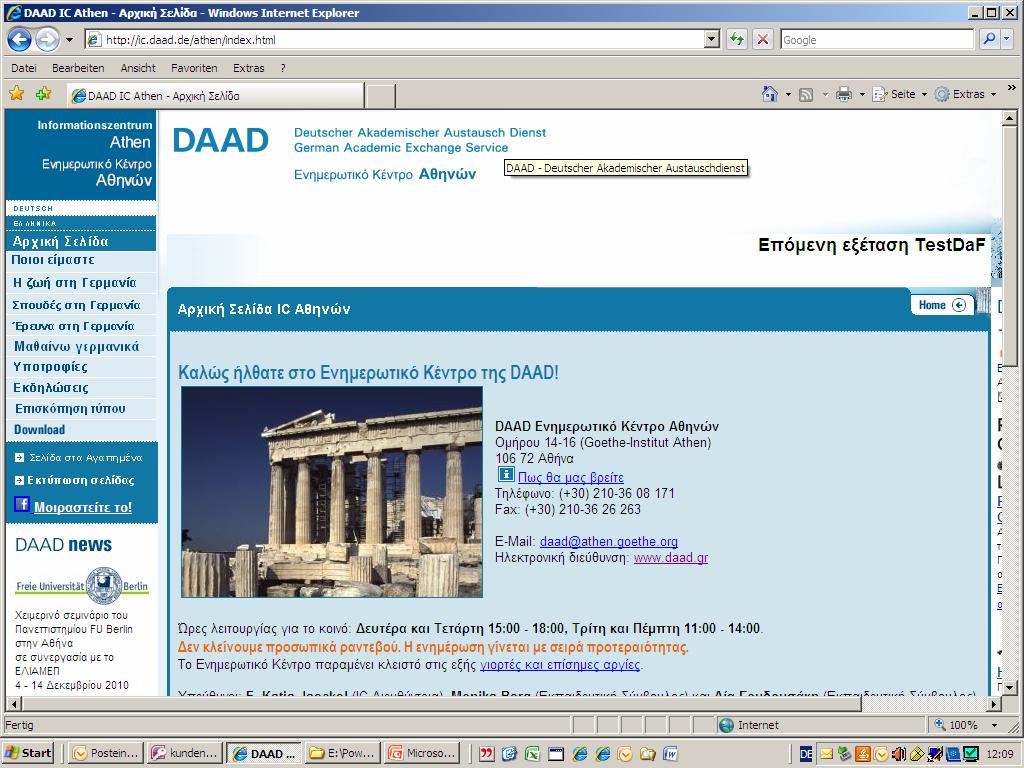
Task: Click the address bar URL field
Action: click(395, 40)
